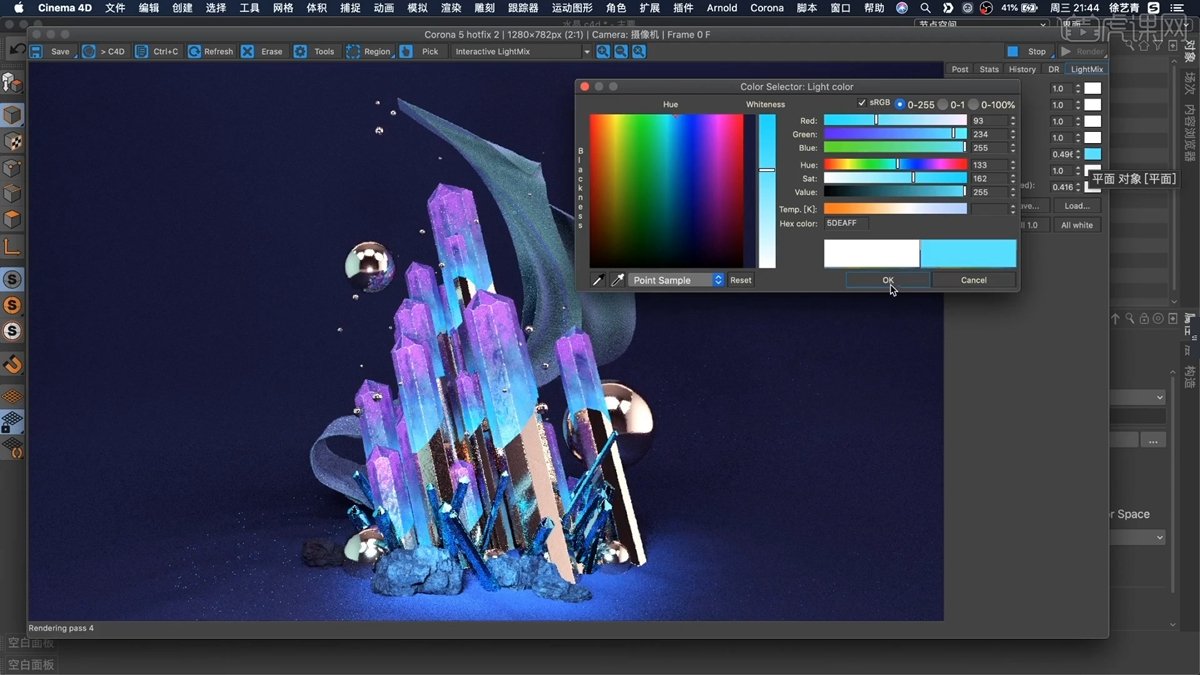Select the eyedropper color picker tool

point(617,280)
